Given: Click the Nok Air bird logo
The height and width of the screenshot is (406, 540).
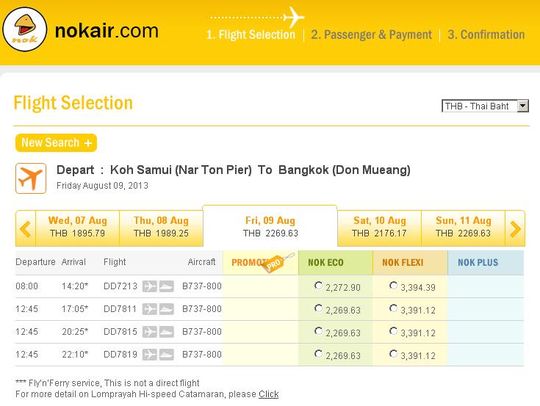Looking at the screenshot, I should pyautogui.click(x=24, y=30).
